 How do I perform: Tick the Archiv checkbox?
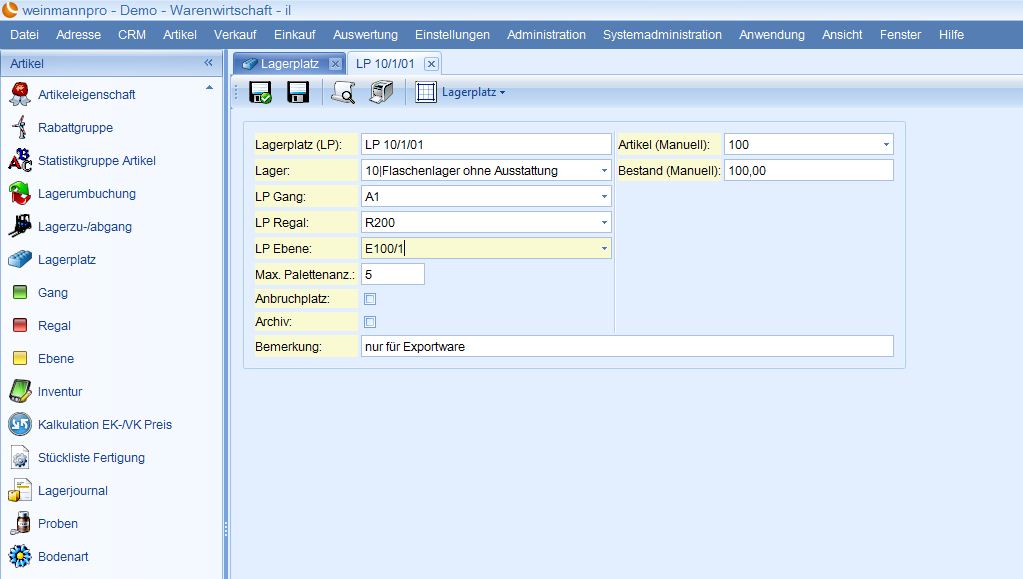point(370,322)
